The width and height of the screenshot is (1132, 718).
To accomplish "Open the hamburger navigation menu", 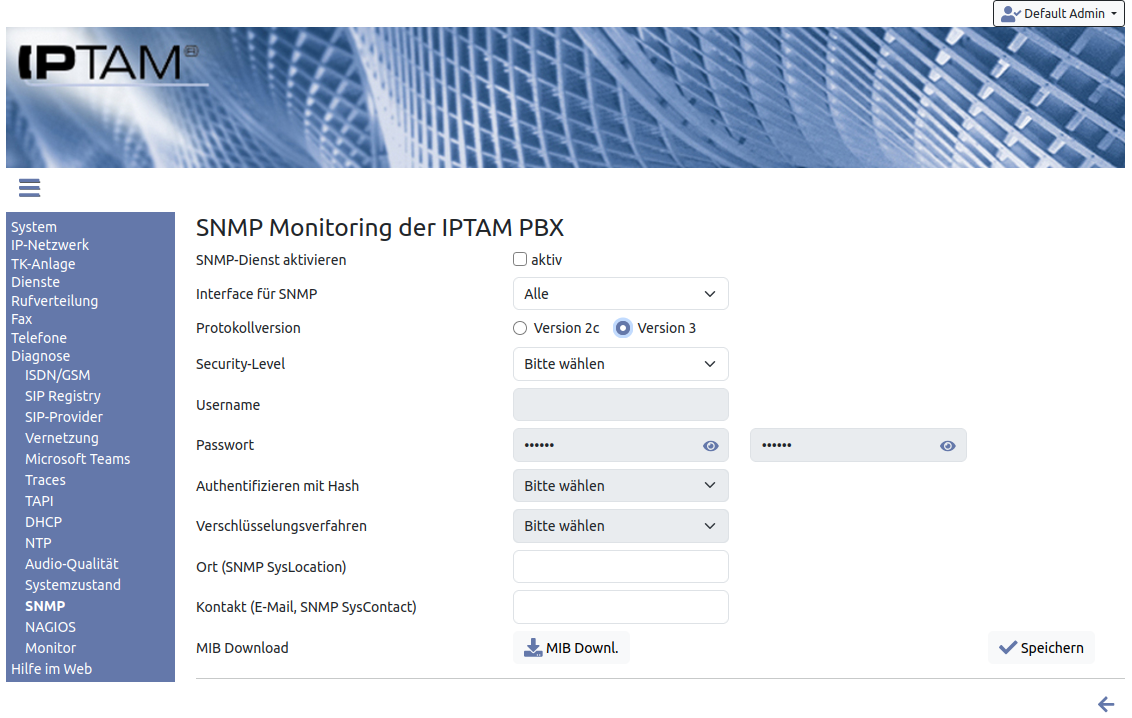I will click(x=29, y=188).
